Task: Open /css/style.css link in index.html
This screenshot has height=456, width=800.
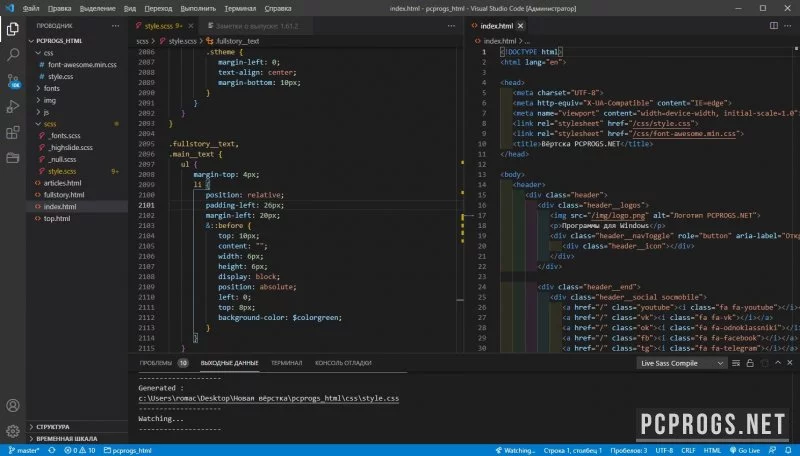Action: (662, 123)
